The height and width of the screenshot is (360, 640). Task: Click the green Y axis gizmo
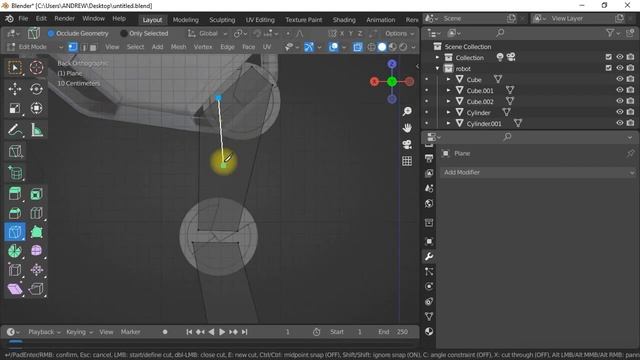pyautogui.click(x=392, y=82)
